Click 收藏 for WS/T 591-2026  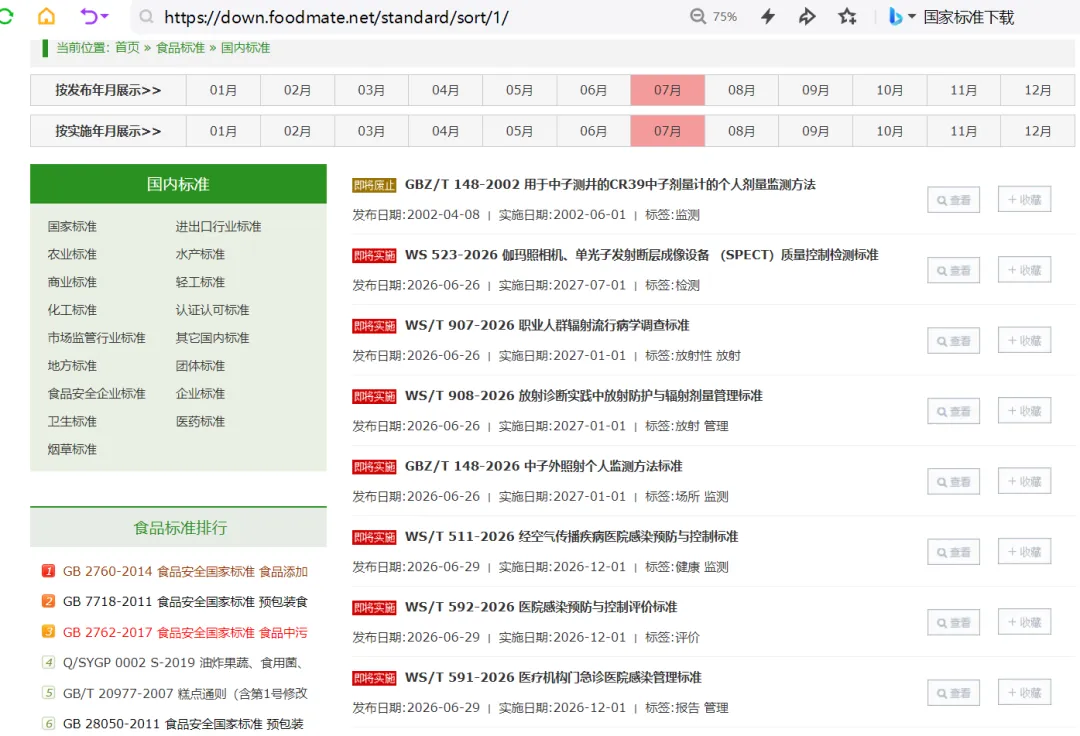click(1024, 693)
